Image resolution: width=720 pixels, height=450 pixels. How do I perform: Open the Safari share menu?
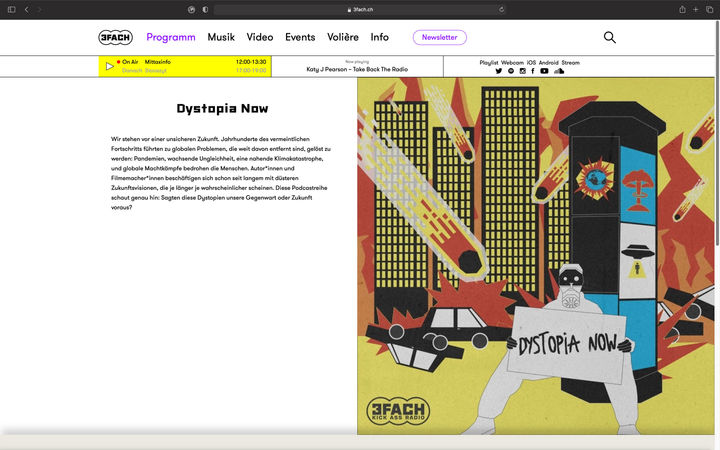coord(682,9)
